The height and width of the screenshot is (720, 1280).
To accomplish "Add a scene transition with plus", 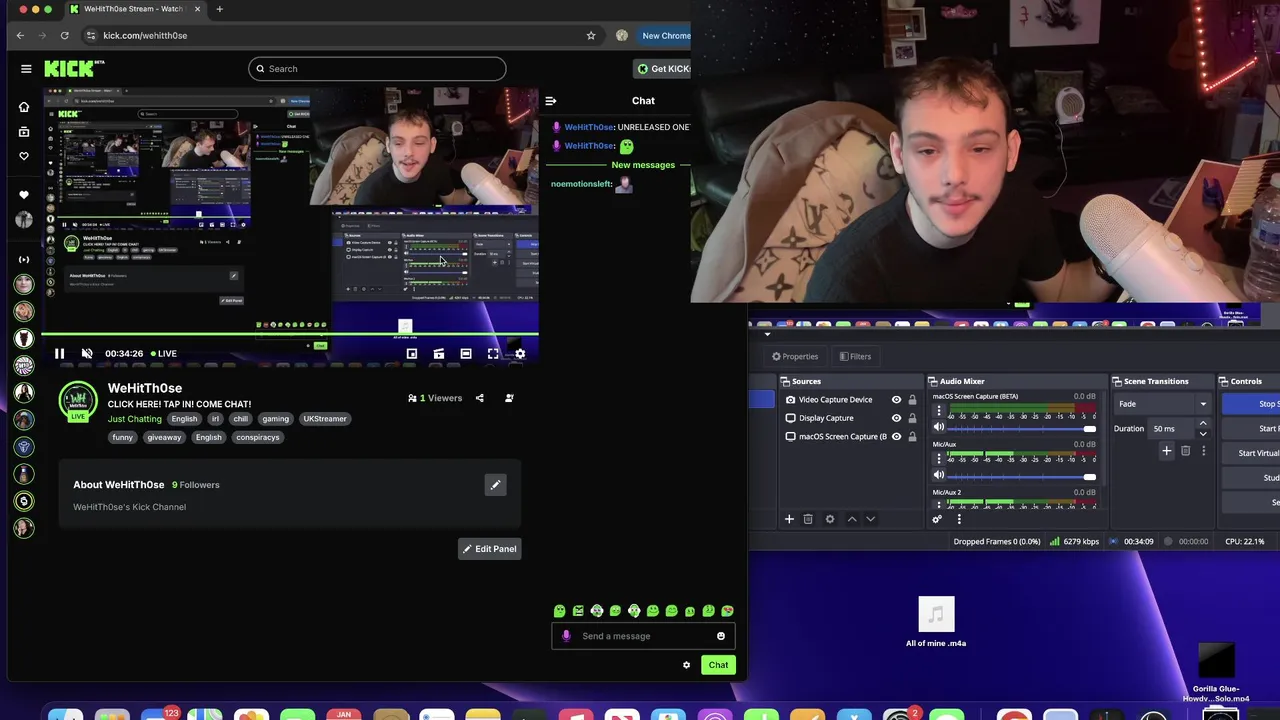I will point(1166,451).
